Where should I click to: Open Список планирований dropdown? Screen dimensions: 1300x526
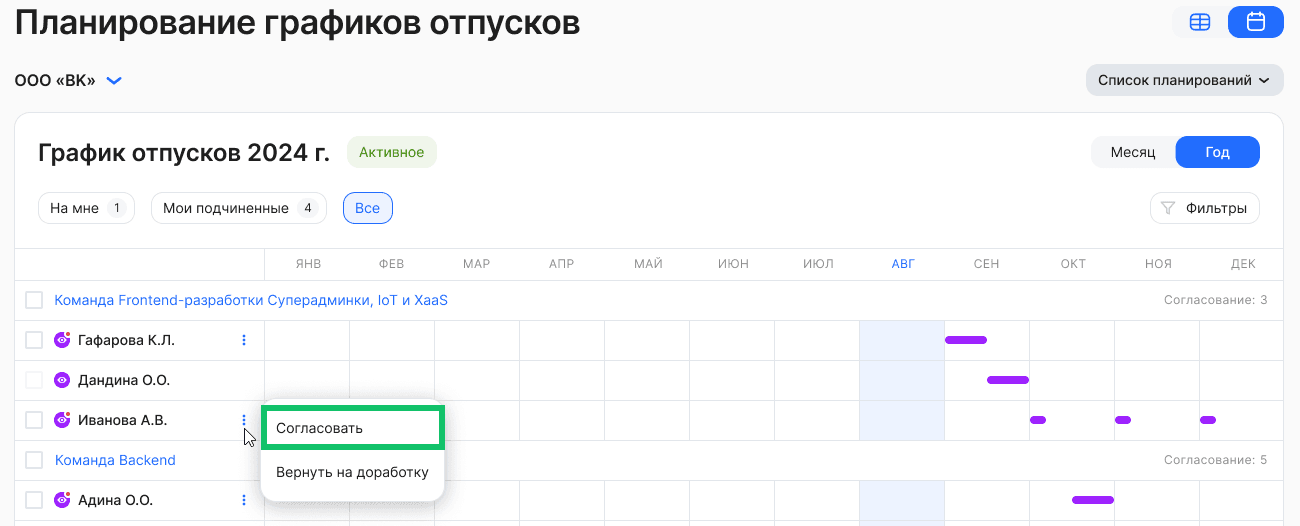[1184, 80]
